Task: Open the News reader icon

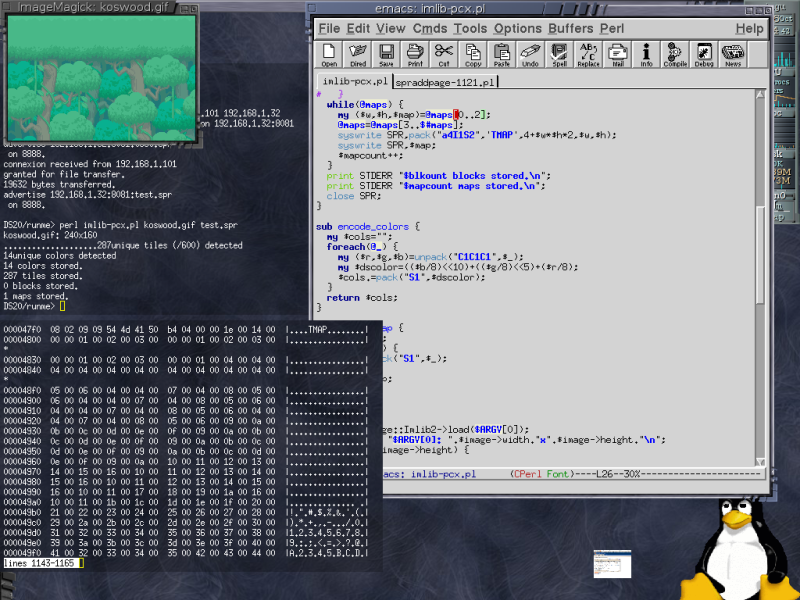Action: (733, 55)
